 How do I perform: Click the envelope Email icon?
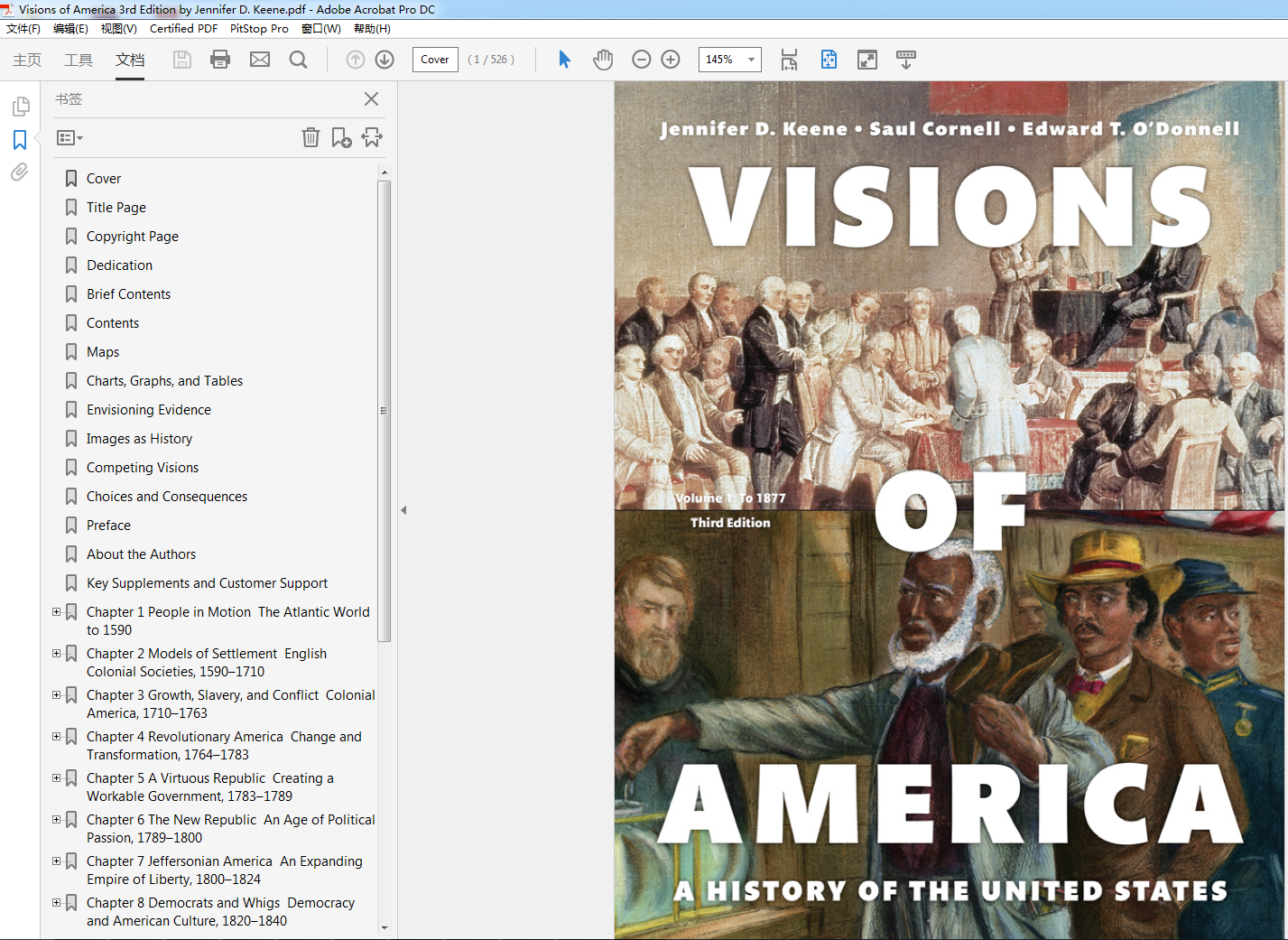point(260,60)
